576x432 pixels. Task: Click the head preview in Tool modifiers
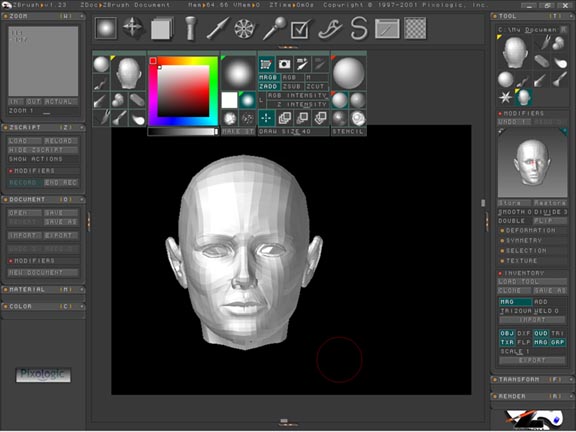point(532,162)
